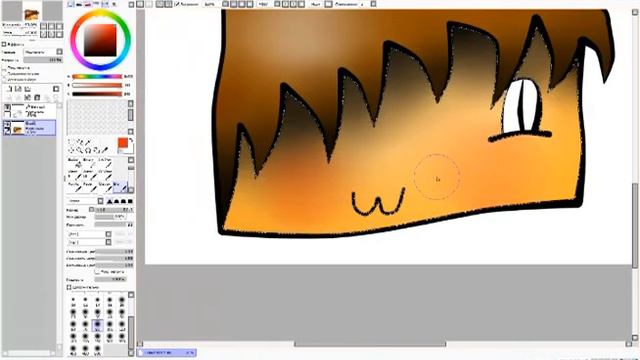The height and width of the screenshot is (360, 640).
Task: Swap foreground and background colors
Action: [x=131, y=140]
